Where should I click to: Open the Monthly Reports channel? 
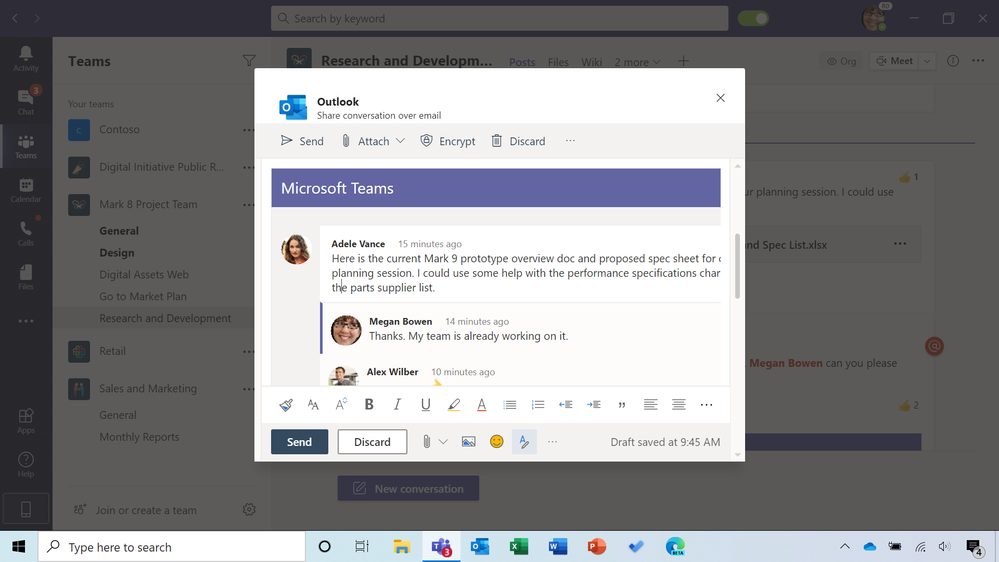pos(139,437)
